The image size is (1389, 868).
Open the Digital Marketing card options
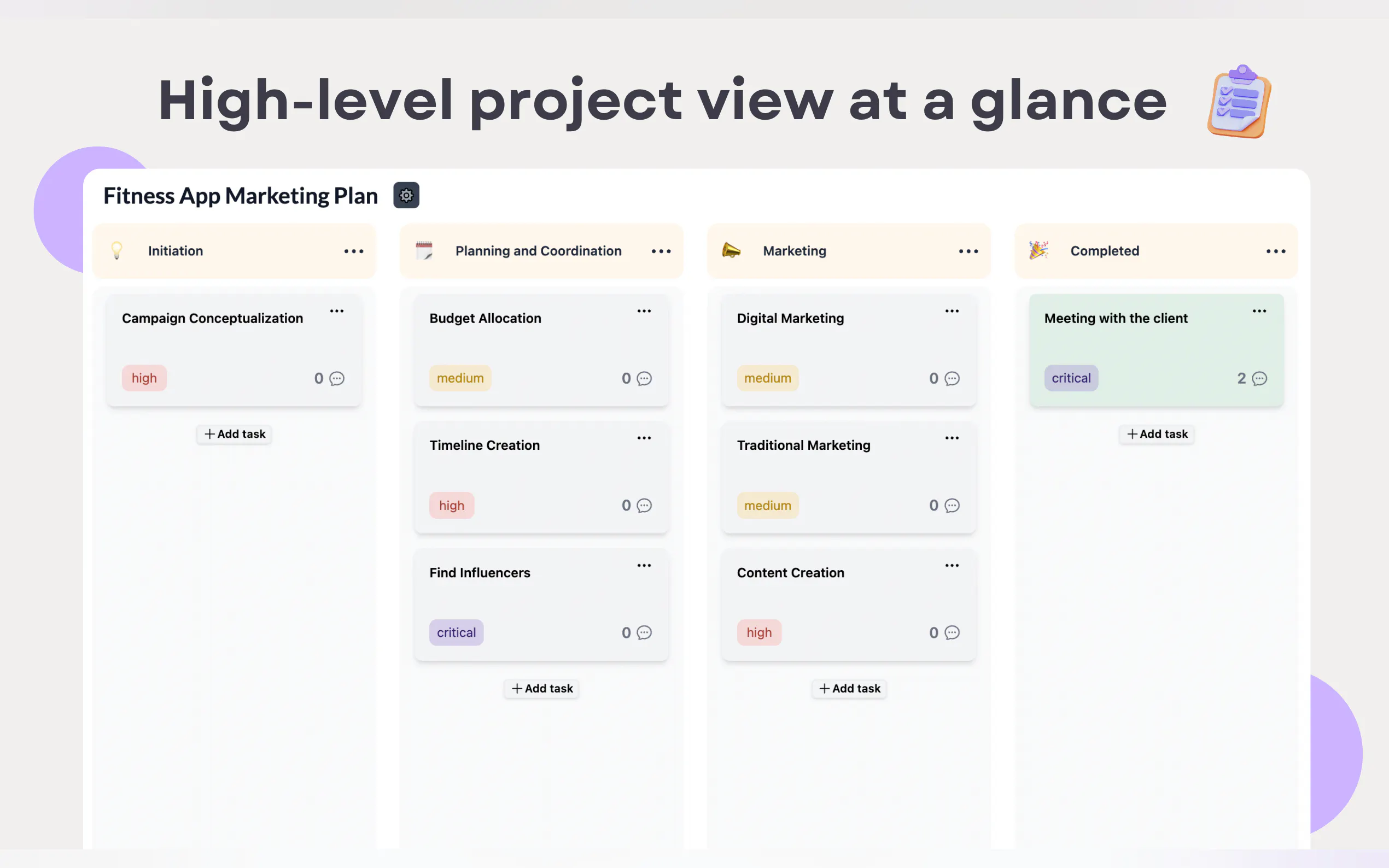coord(952,311)
